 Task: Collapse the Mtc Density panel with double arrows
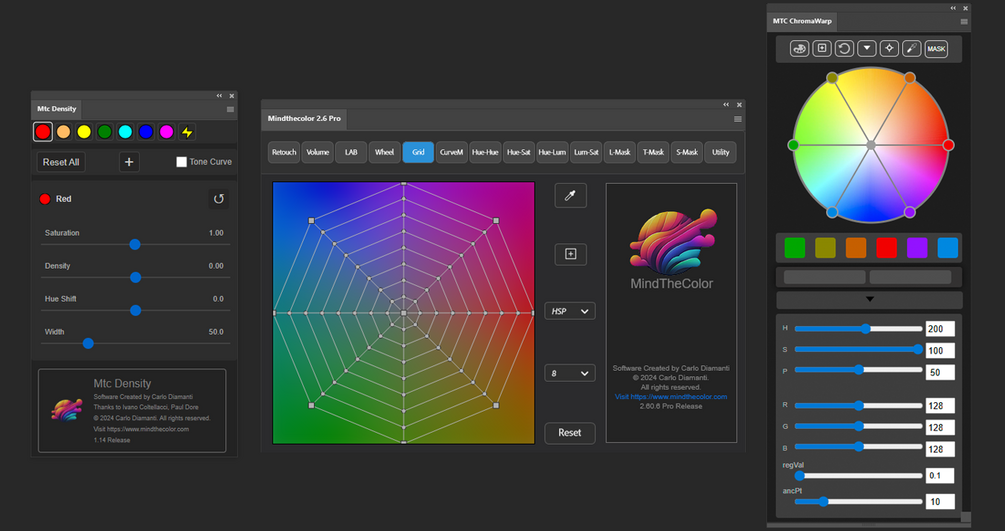pyautogui.click(x=219, y=96)
